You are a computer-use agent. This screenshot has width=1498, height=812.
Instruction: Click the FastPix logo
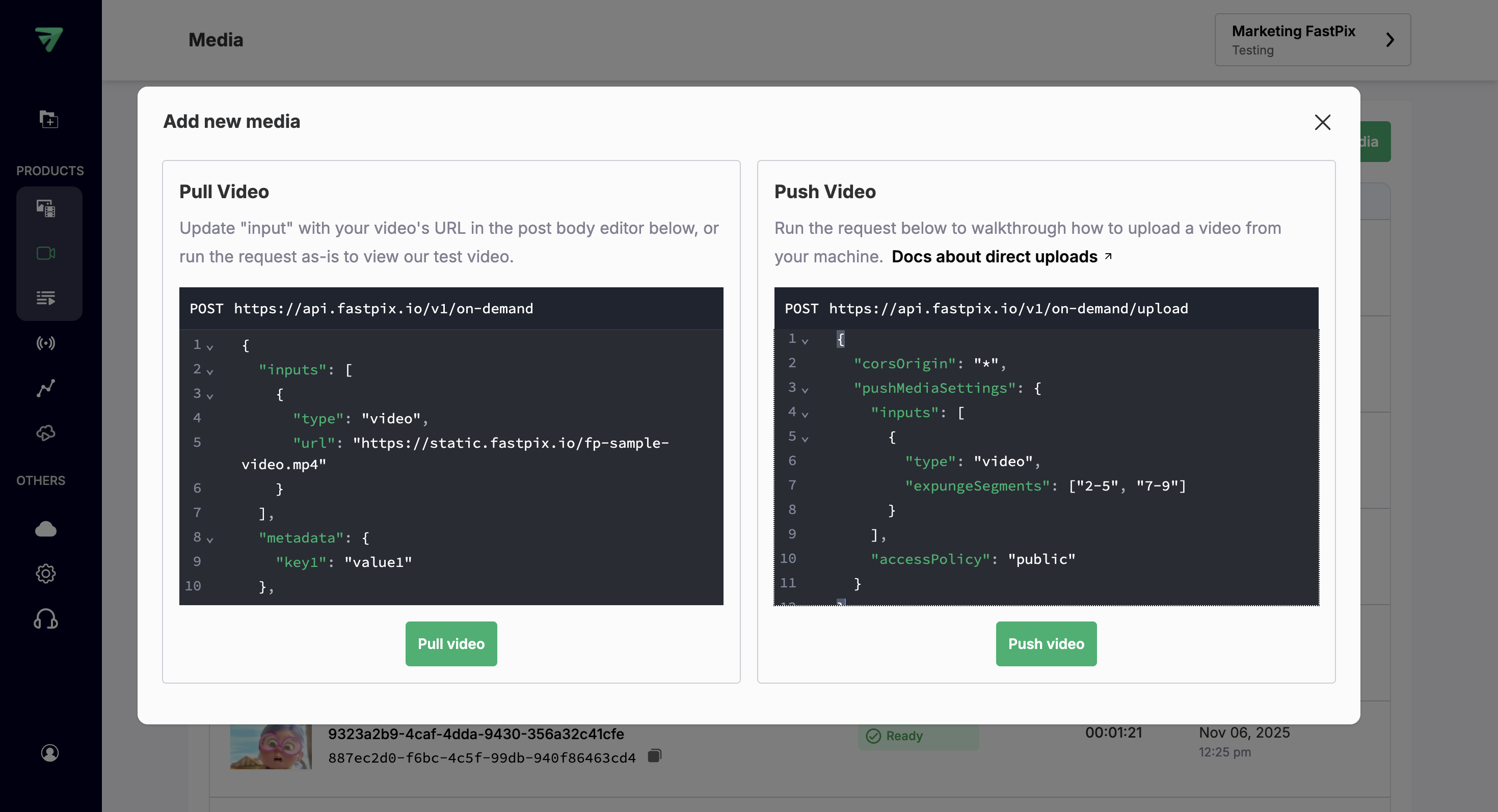point(49,40)
